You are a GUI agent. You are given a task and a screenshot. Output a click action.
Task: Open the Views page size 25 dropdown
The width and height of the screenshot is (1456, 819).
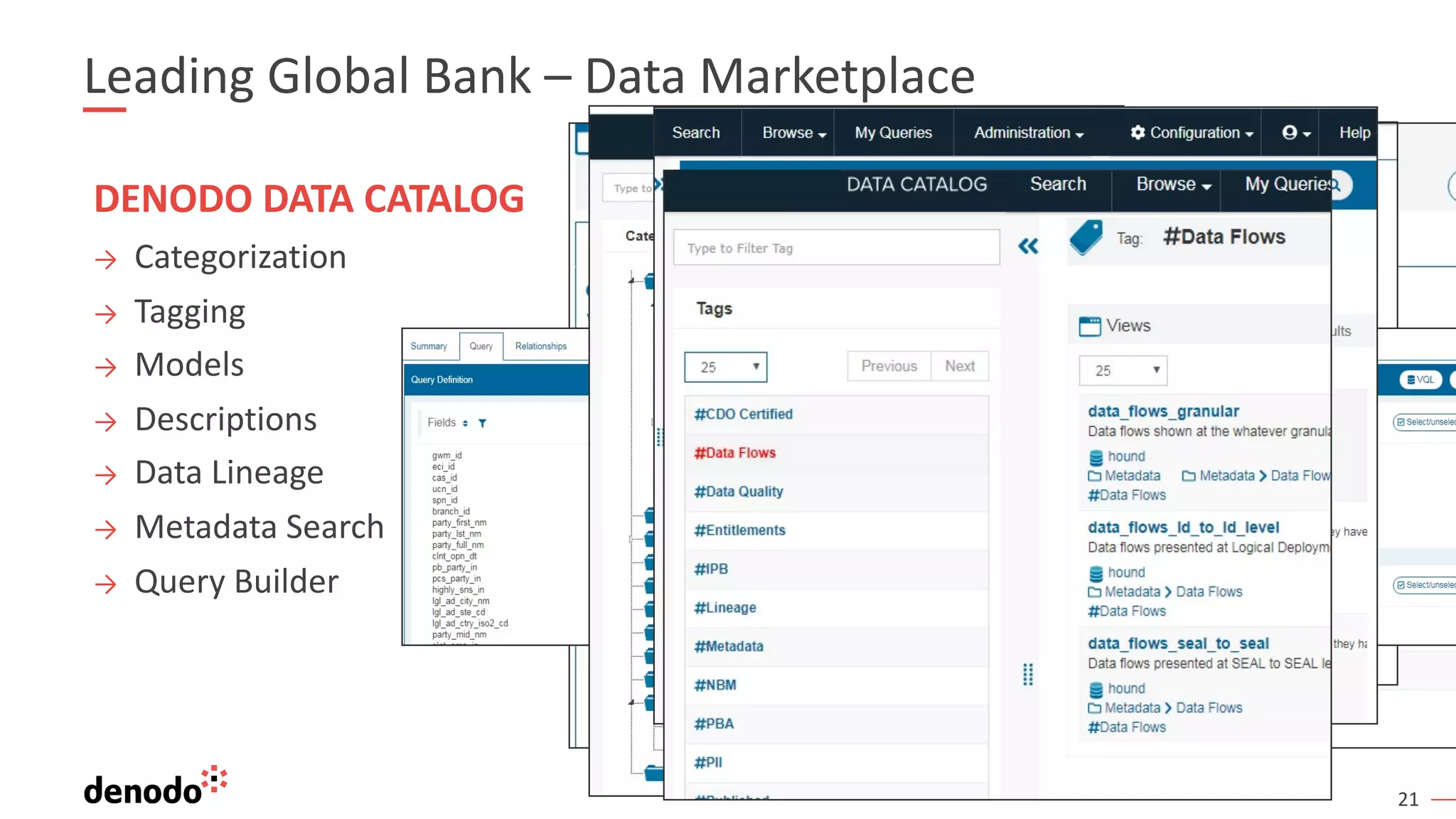point(1123,370)
